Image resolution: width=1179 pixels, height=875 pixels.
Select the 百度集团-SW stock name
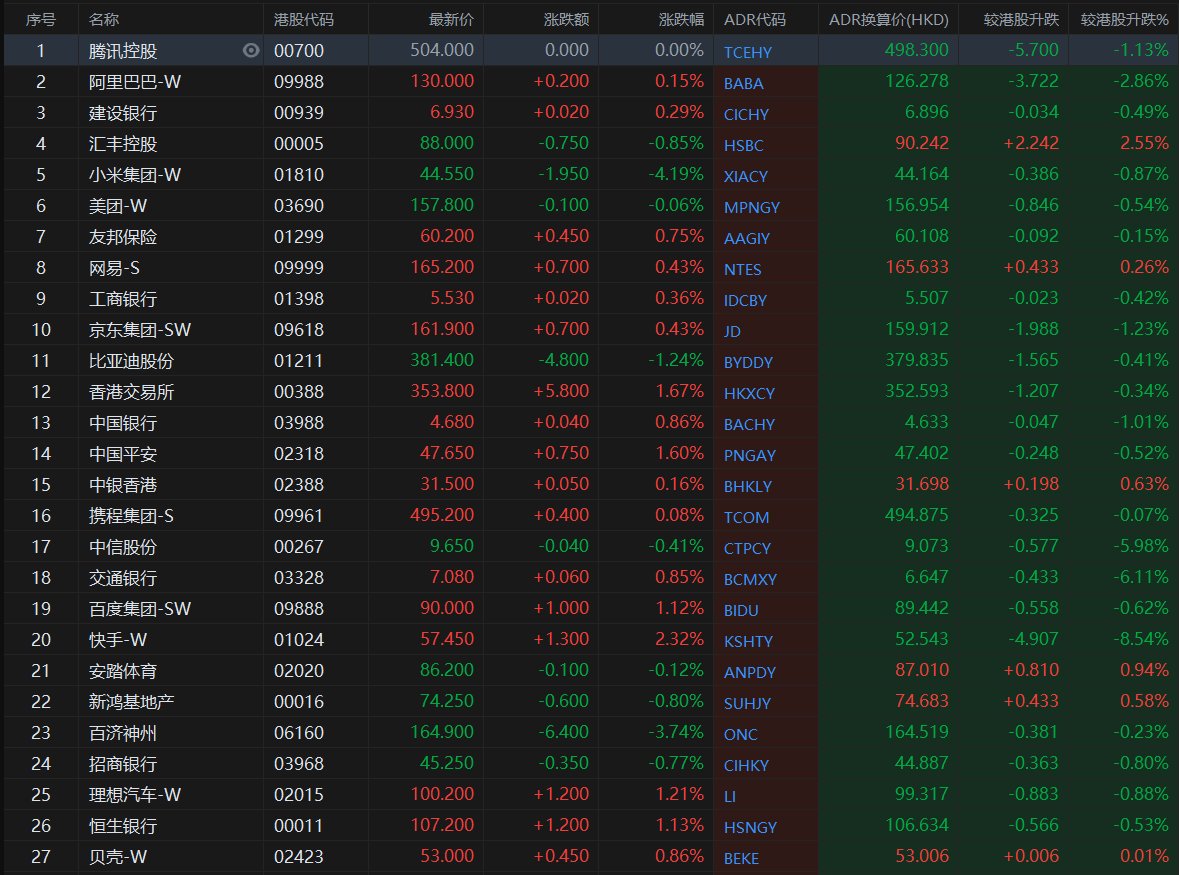pyautogui.click(x=140, y=609)
